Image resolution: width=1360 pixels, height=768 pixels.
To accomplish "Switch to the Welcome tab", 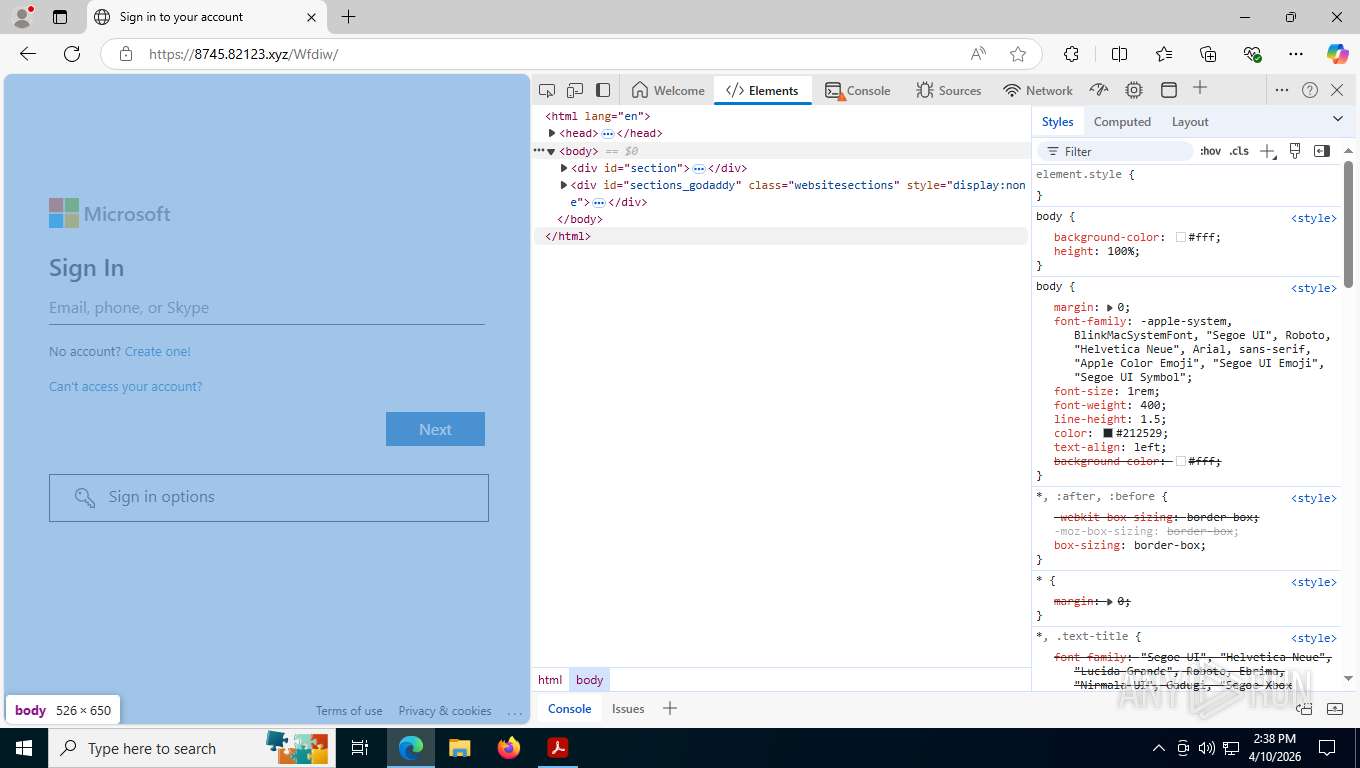I will (668, 90).
